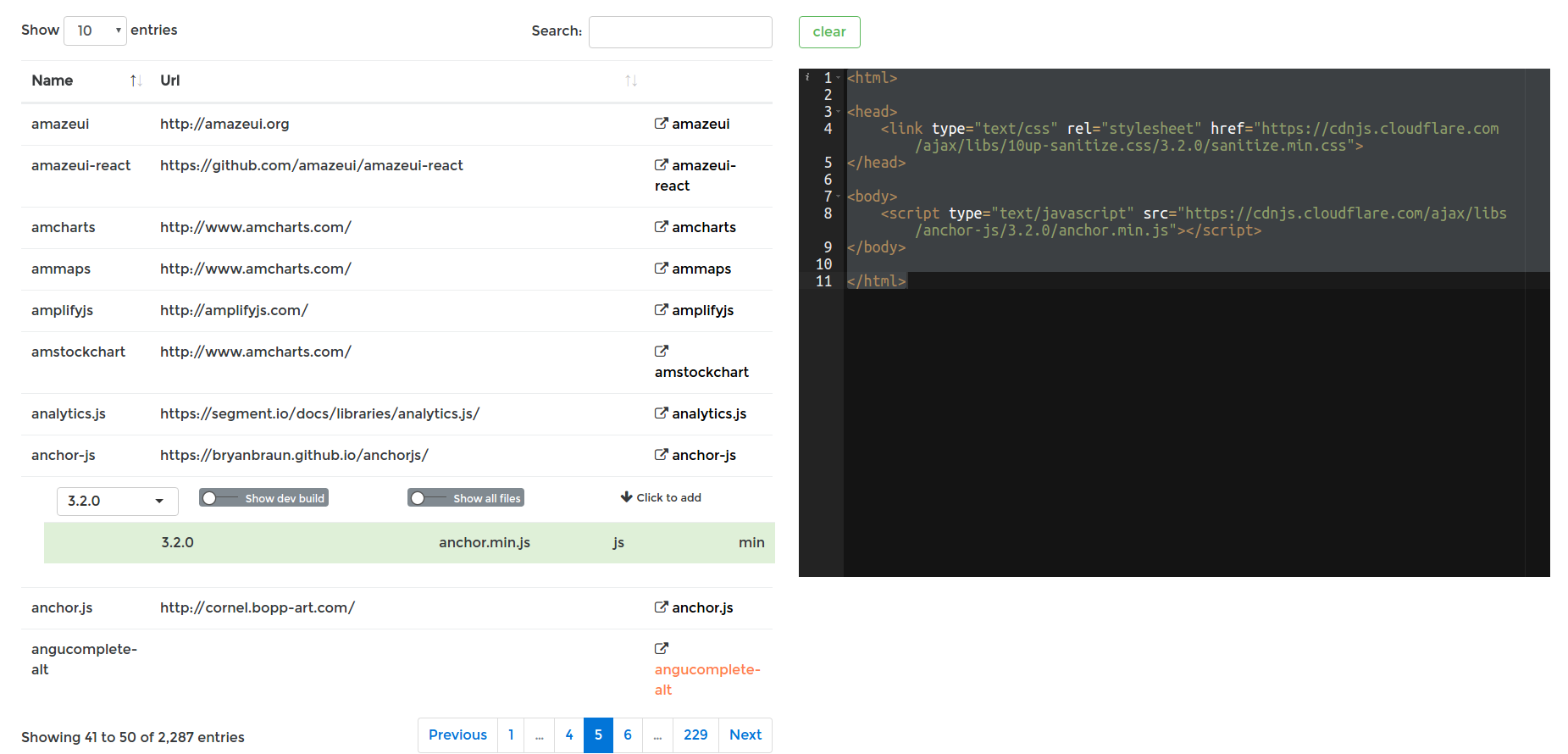Click the http://amplifyjs.com/ url cell
The height and width of the screenshot is (754, 1568).
click(234, 310)
